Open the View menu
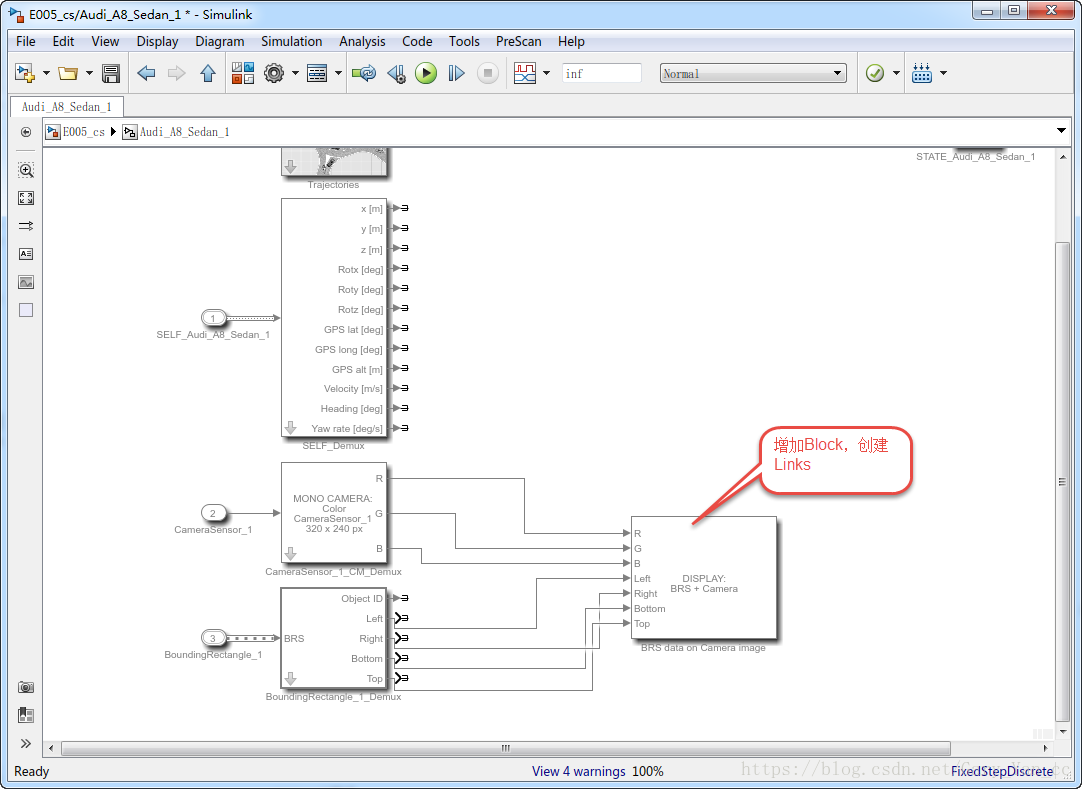 pyautogui.click(x=106, y=41)
